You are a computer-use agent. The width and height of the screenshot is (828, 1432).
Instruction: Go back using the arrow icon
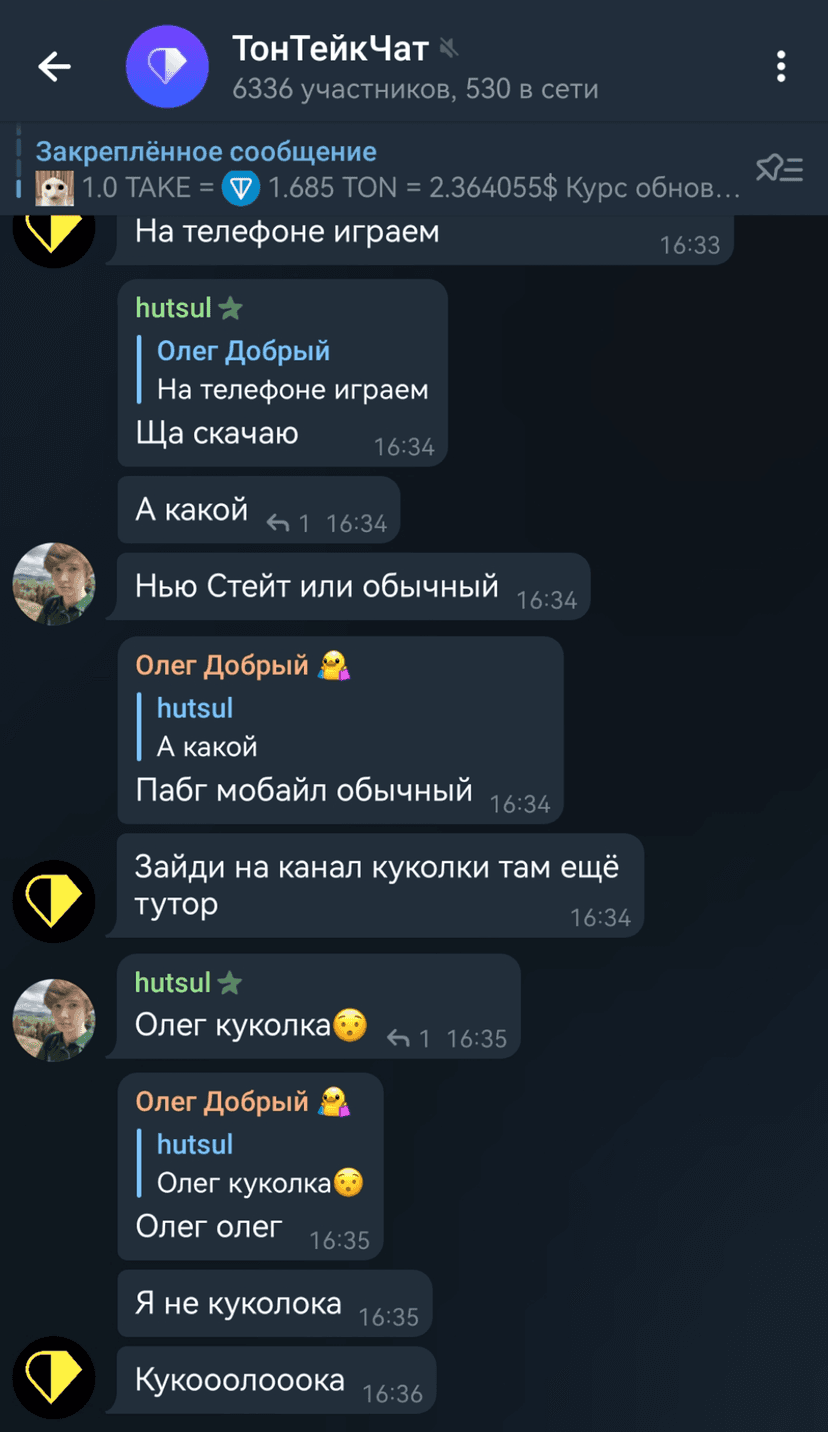54,67
